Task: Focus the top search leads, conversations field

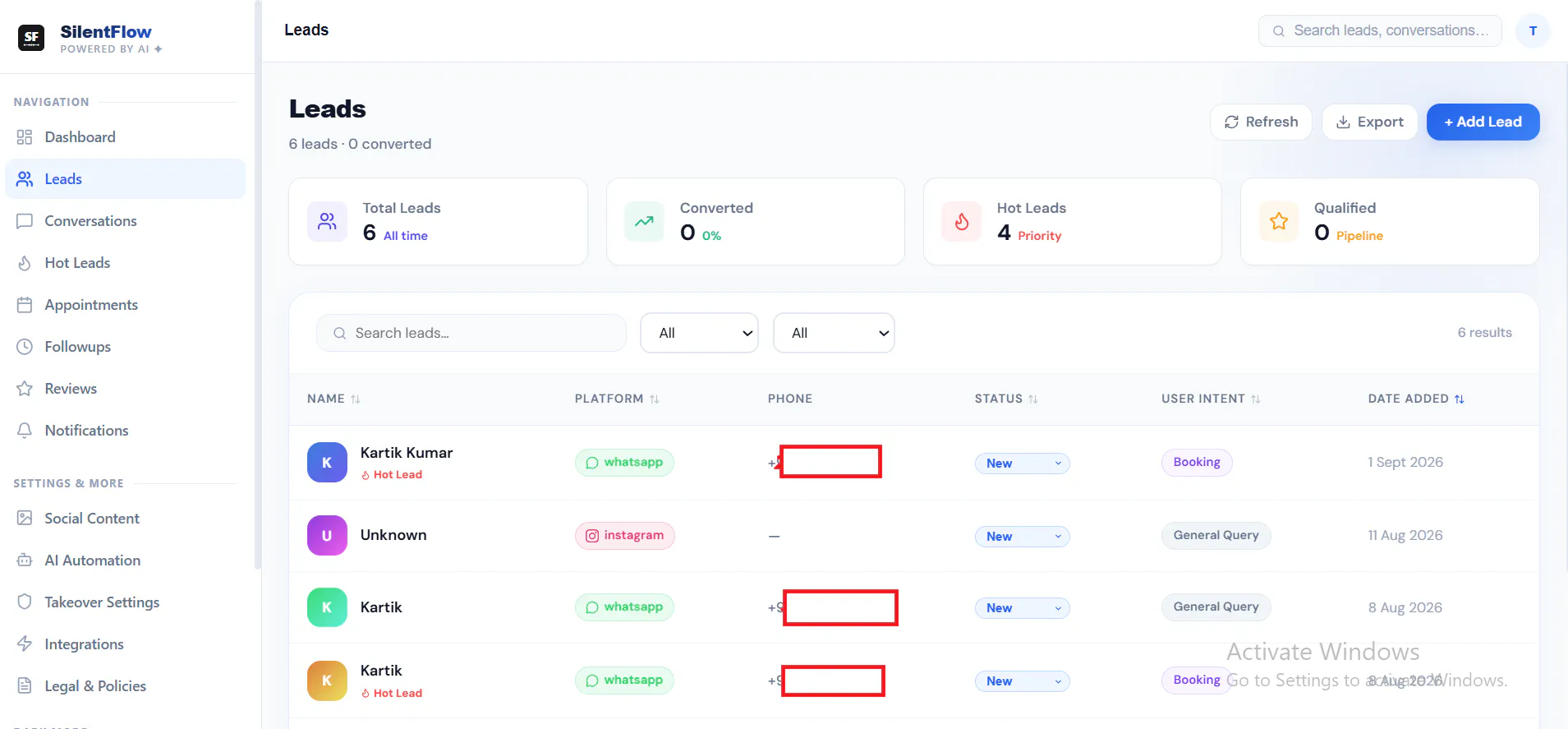Action: click(x=1380, y=31)
